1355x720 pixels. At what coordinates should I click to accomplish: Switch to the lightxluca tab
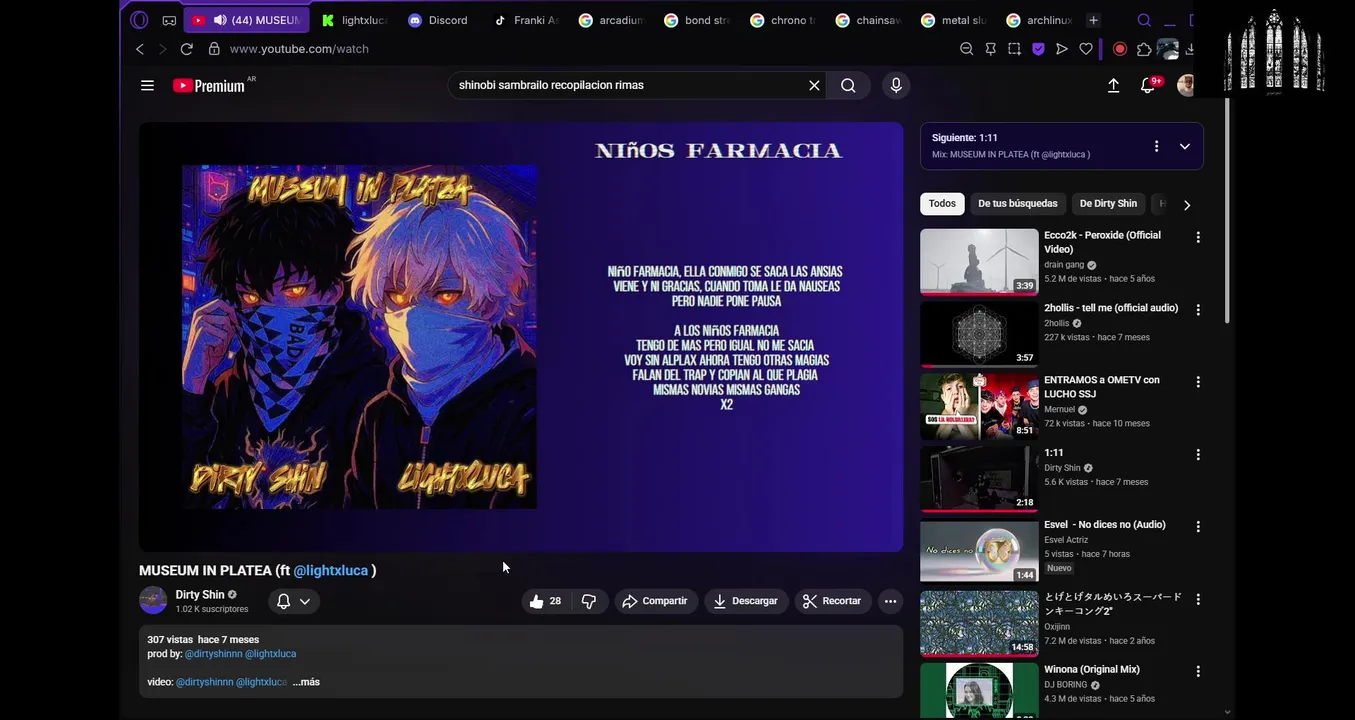pyautogui.click(x=355, y=20)
